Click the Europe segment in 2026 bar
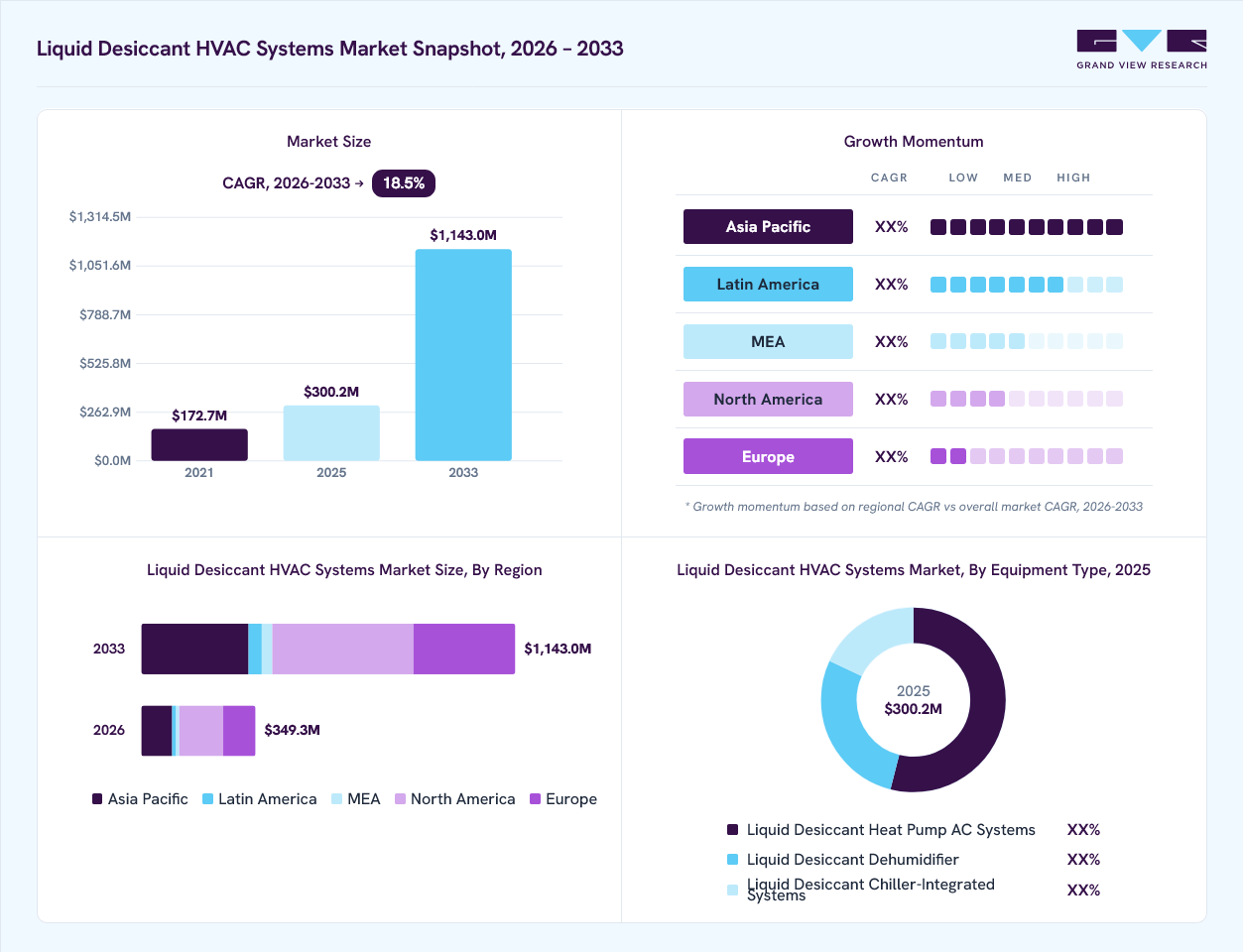 (x=239, y=731)
